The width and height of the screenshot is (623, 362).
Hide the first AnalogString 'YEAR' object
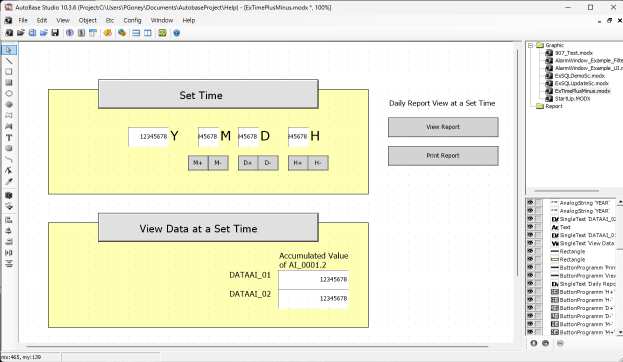coord(530,203)
